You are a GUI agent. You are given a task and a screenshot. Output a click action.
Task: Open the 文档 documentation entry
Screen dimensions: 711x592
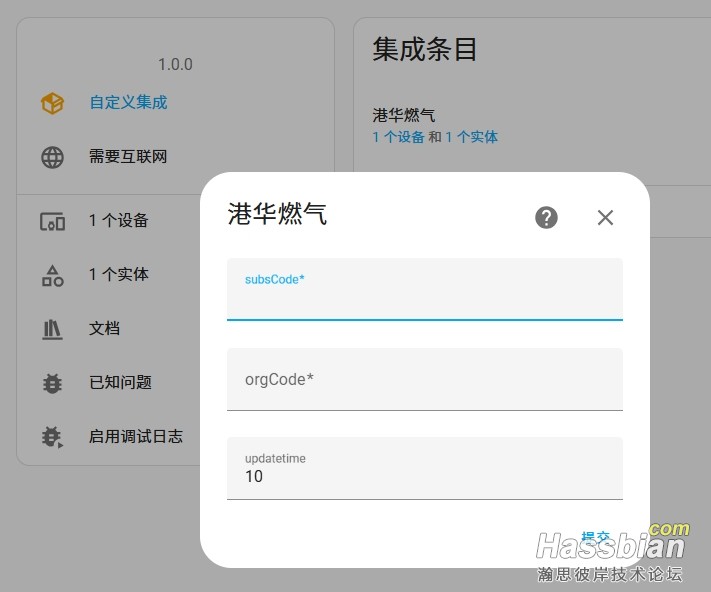(x=104, y=328)
